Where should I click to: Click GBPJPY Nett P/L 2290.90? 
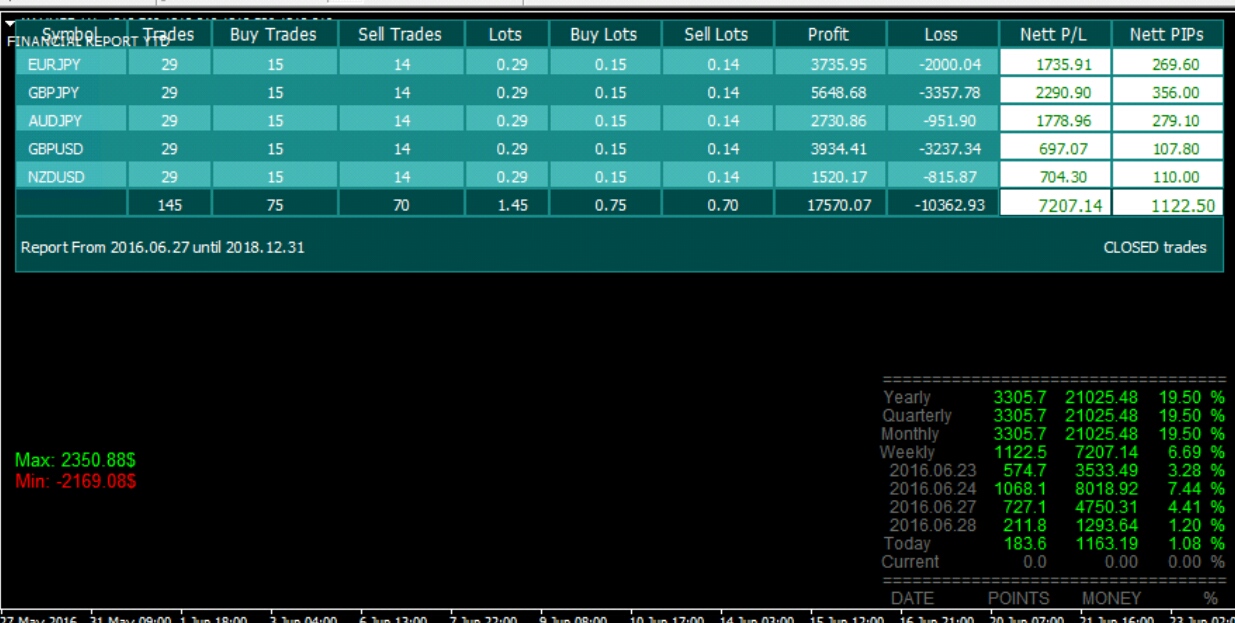point(1063,92)
